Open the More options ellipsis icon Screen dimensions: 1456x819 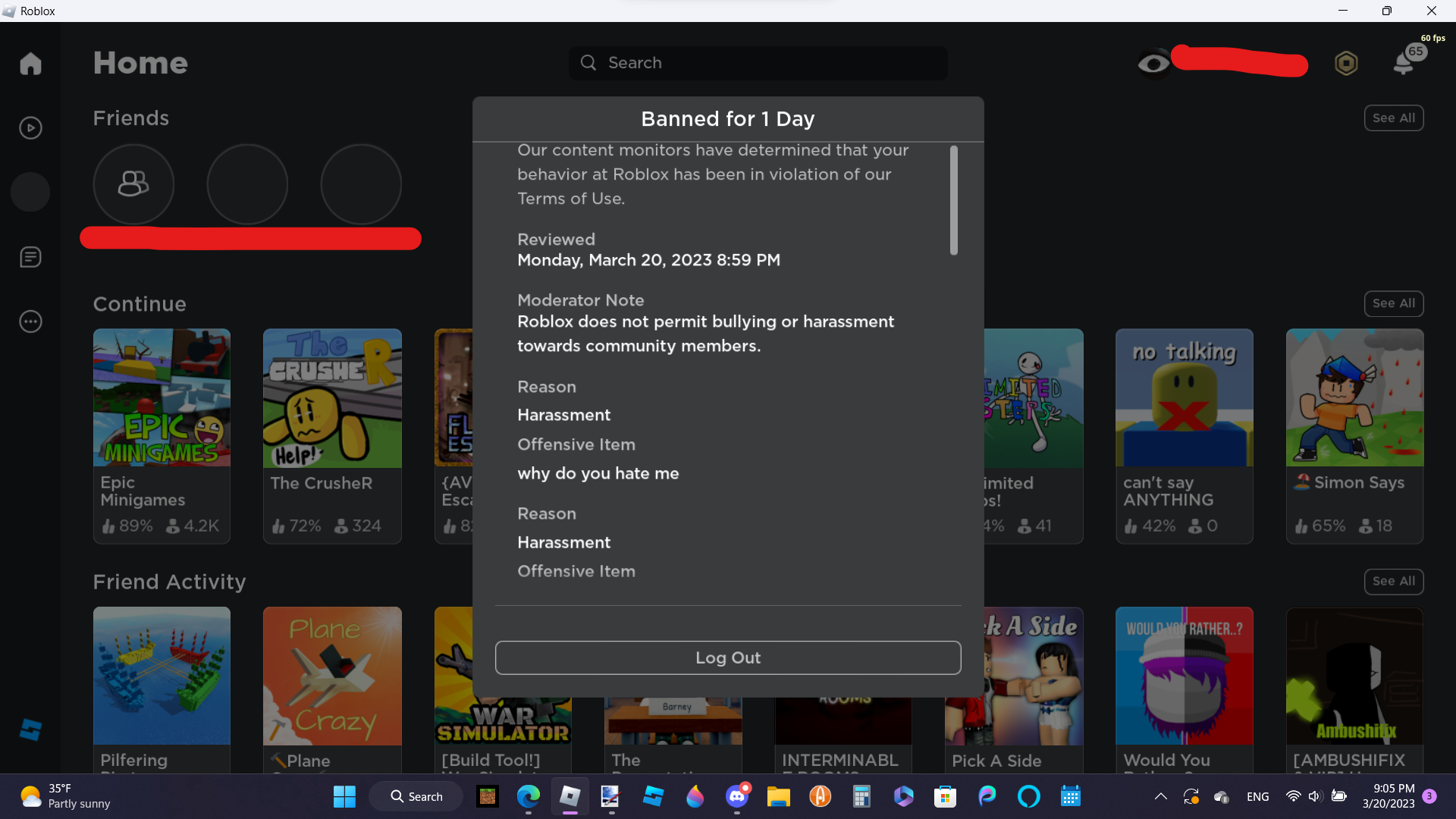click(30, 322)
